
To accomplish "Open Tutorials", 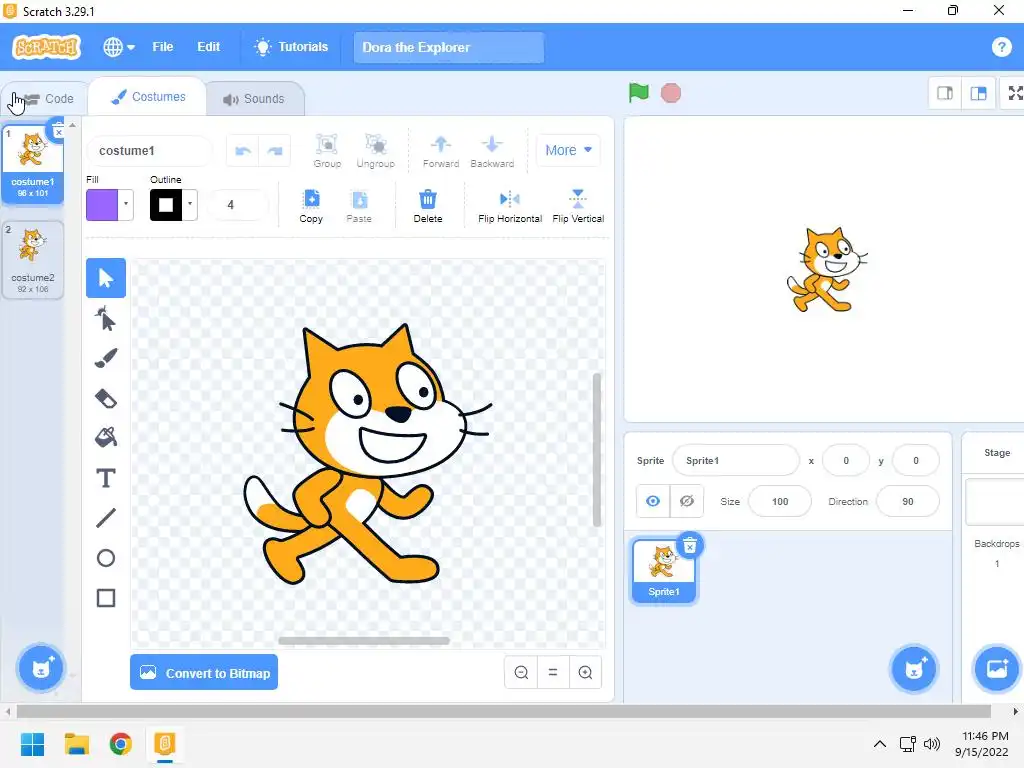I will point(291,47).
